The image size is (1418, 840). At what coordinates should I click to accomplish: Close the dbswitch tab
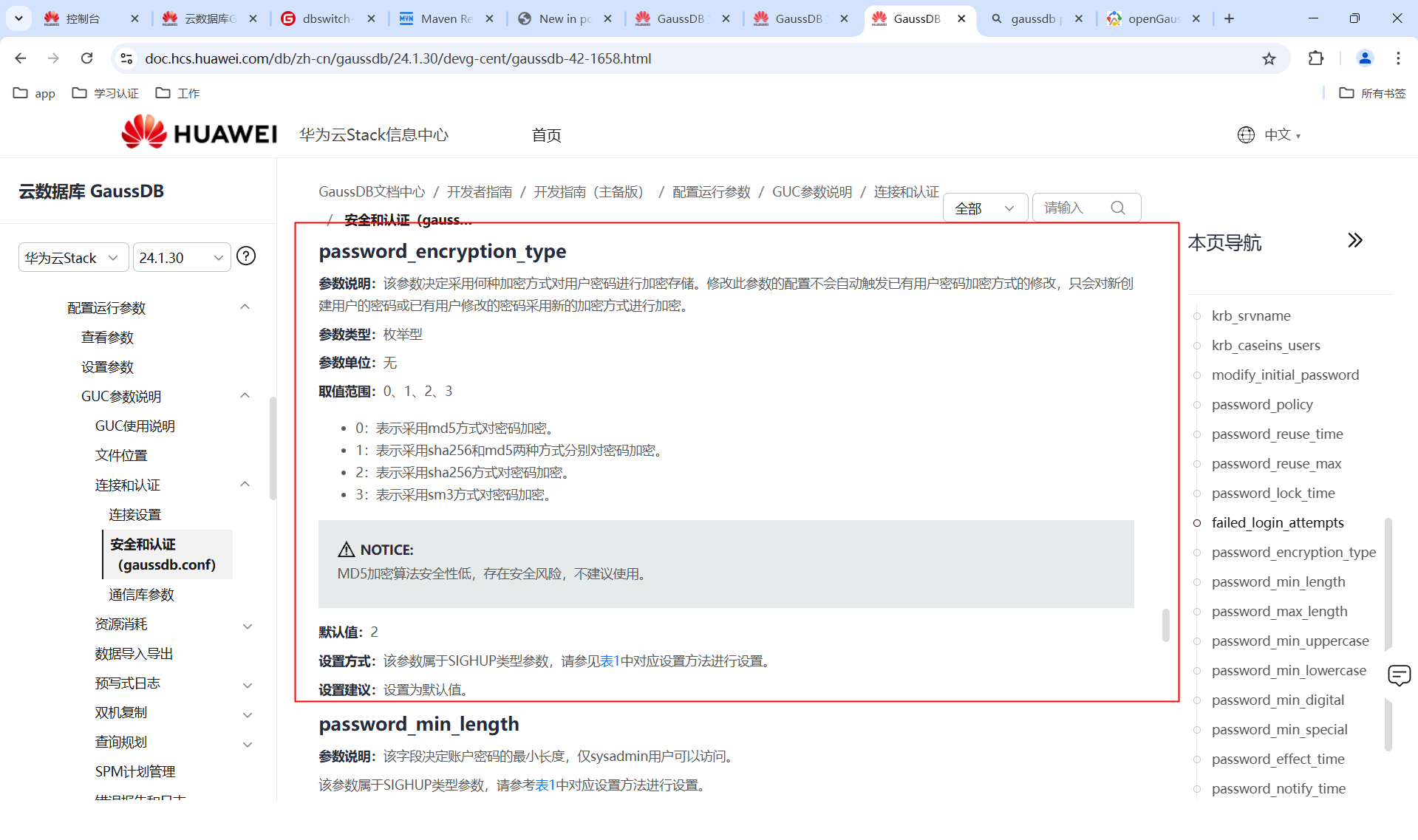tap(372, 18)
